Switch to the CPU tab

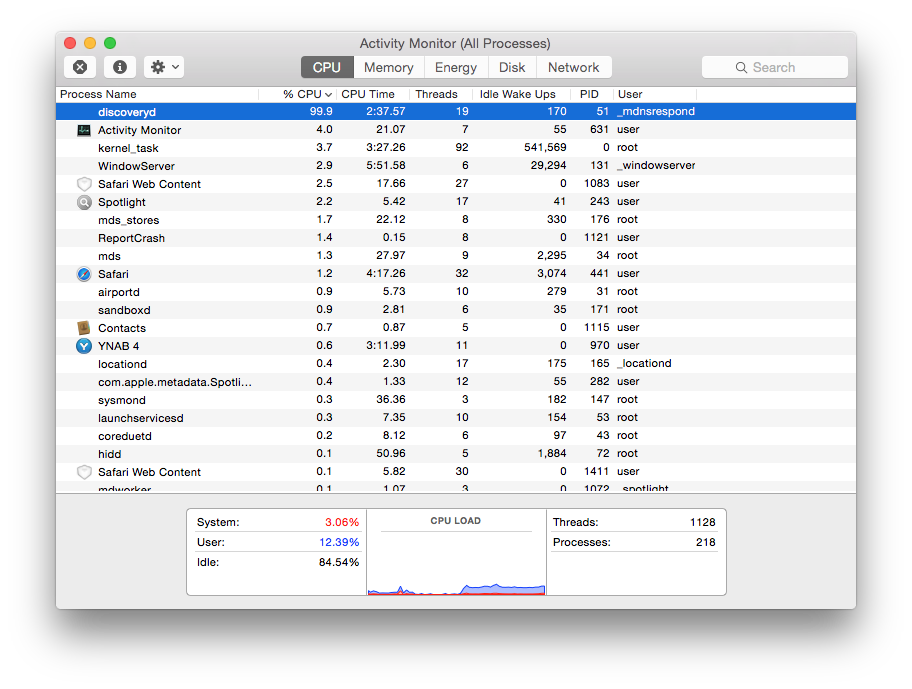(x=327, y=67)
